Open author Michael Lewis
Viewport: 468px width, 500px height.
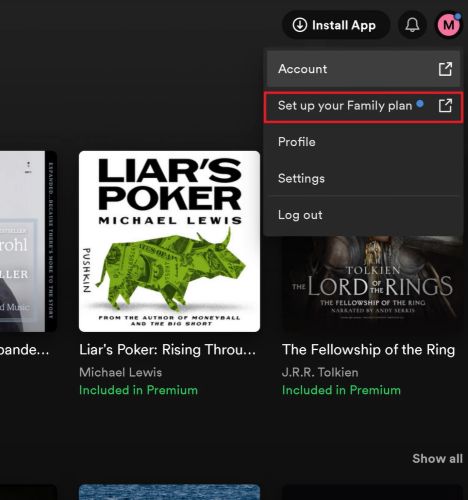pyautogui.click(x=121, y=372)
